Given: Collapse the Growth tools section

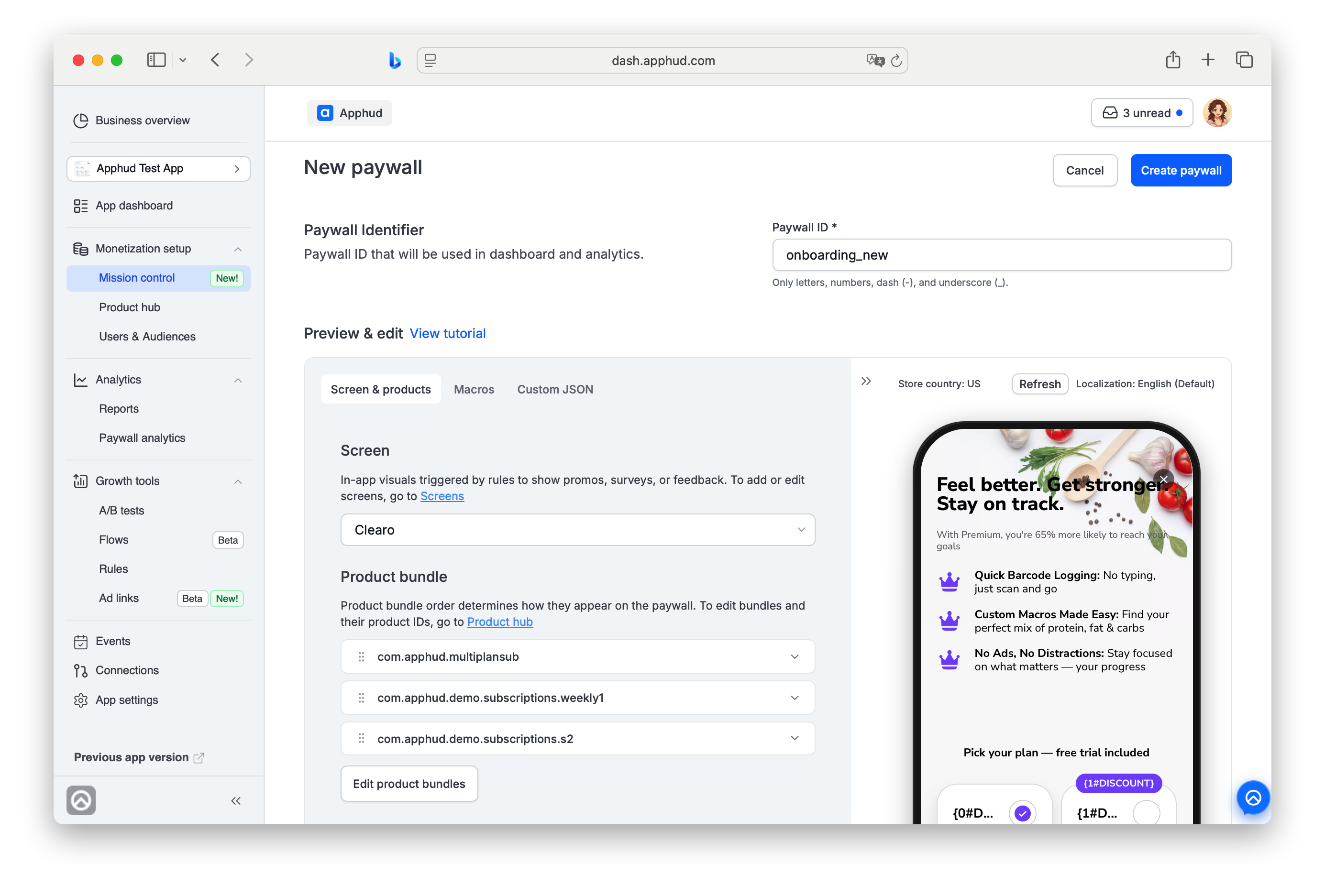Looking at the screenshot, I should [x=238, y=481].
